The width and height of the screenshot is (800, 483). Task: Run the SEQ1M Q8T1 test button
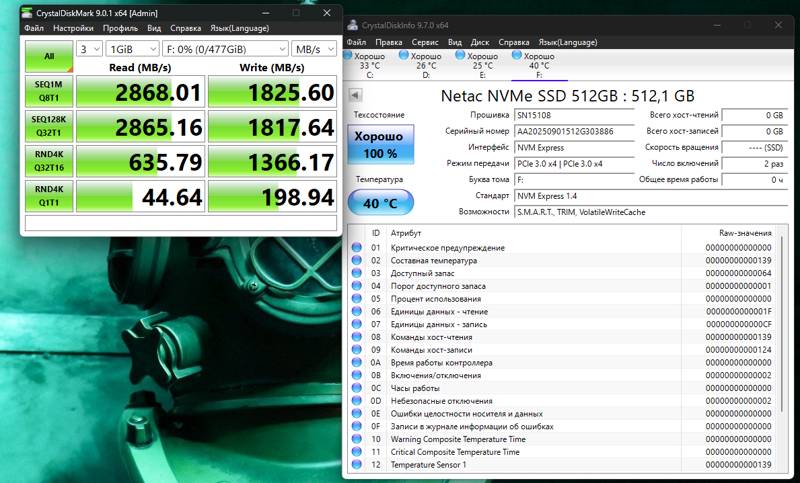coord(46,91)
